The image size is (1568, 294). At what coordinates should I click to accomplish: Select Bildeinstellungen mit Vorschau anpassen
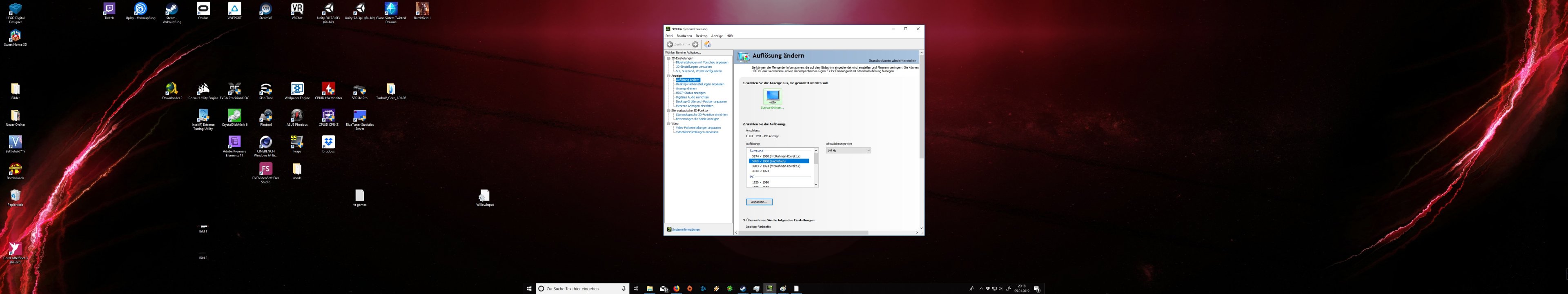[702, 63]
